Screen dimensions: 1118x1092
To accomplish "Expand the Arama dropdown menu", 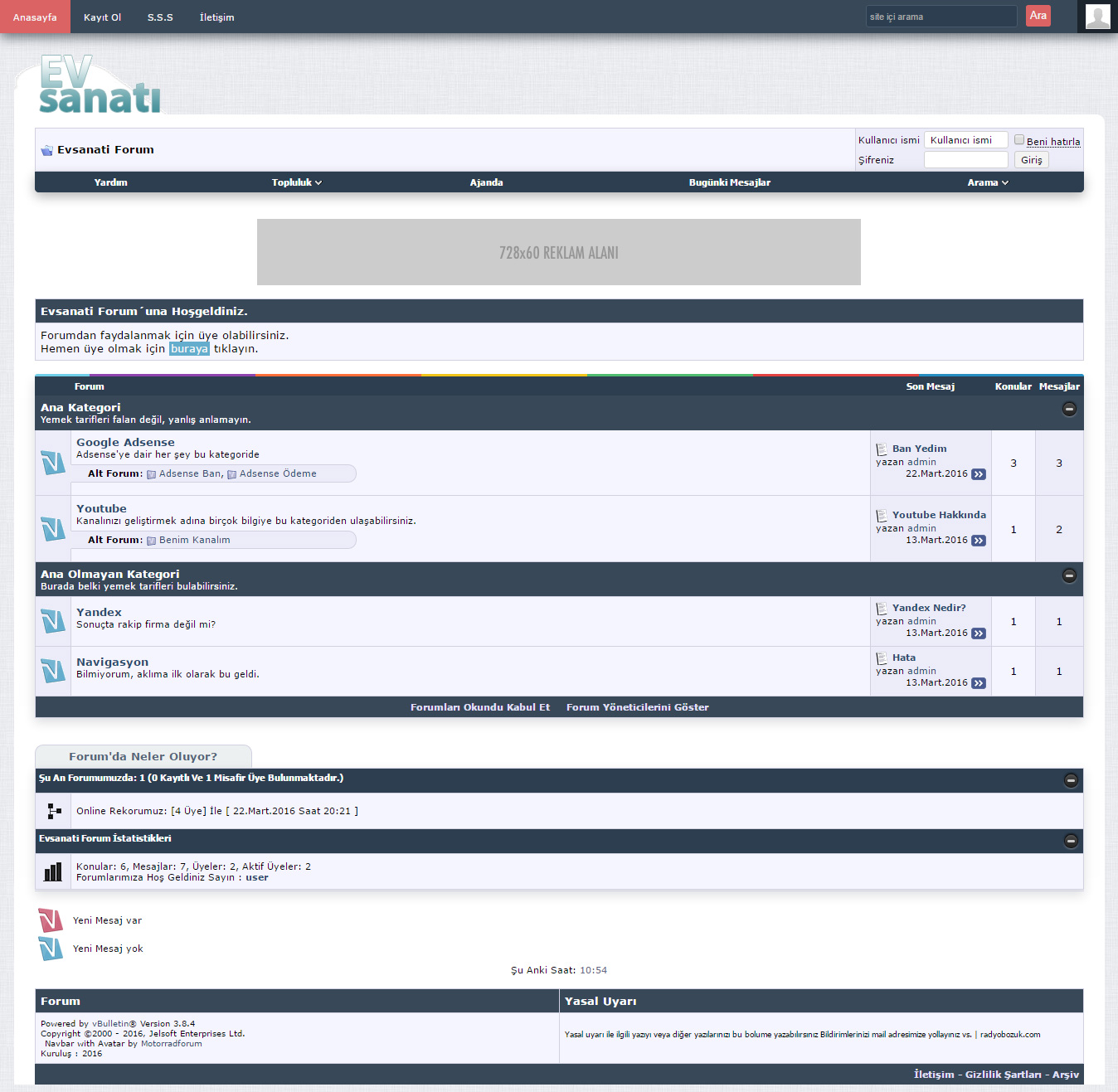I will (x=987, y=182).
